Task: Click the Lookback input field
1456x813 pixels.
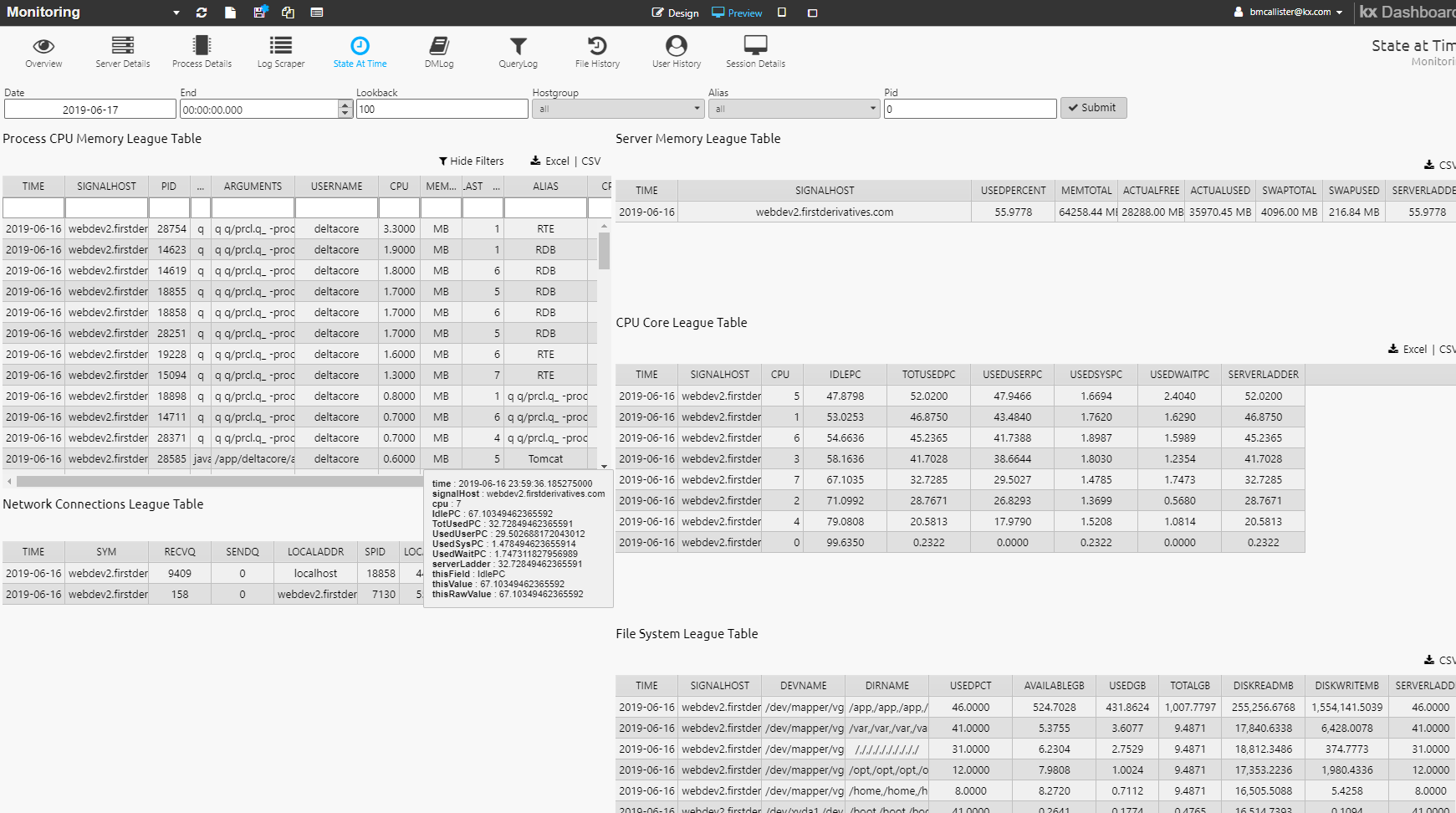Action: (x=442, y=109)
